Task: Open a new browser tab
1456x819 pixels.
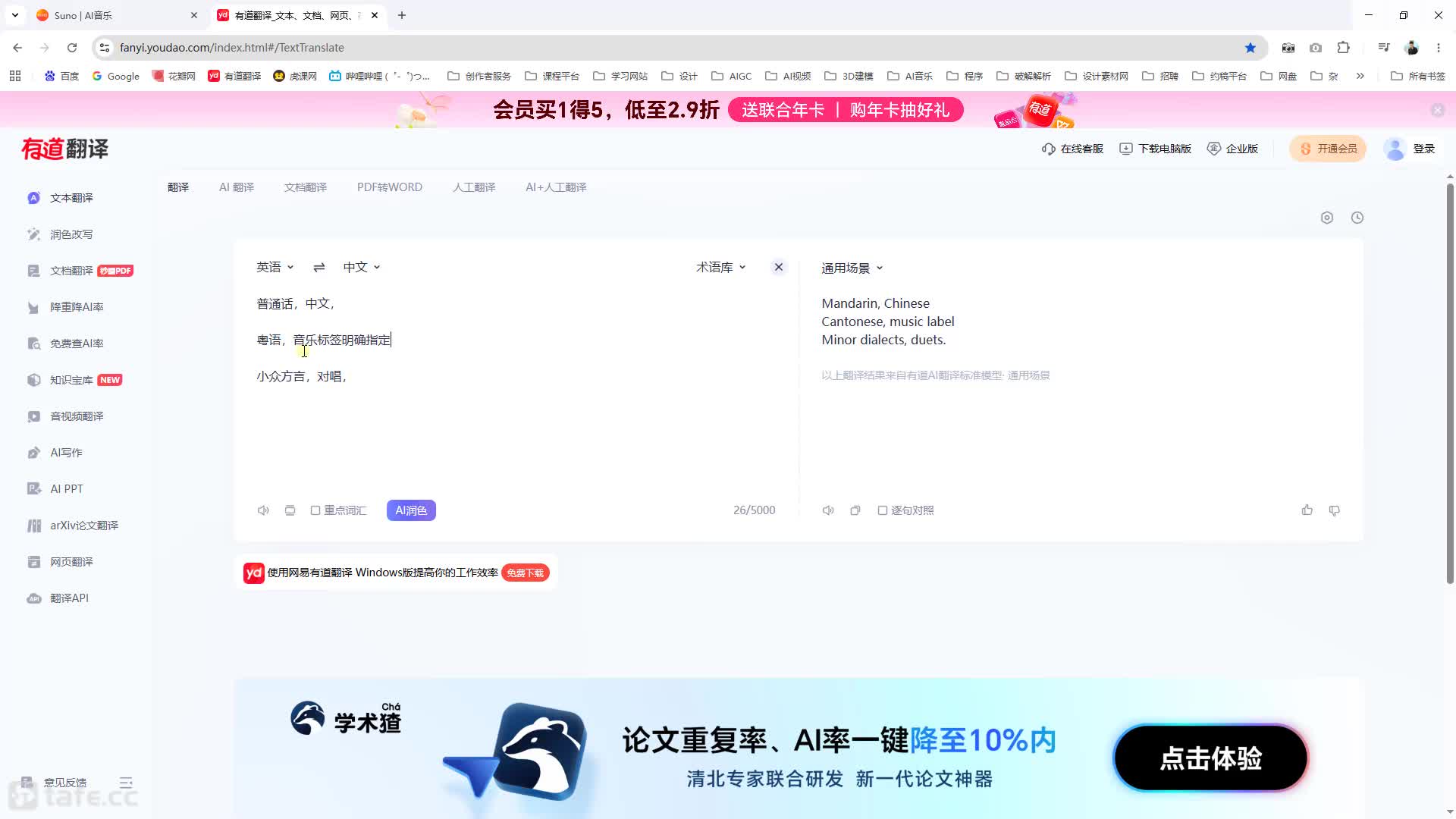Action: point(402,15)
